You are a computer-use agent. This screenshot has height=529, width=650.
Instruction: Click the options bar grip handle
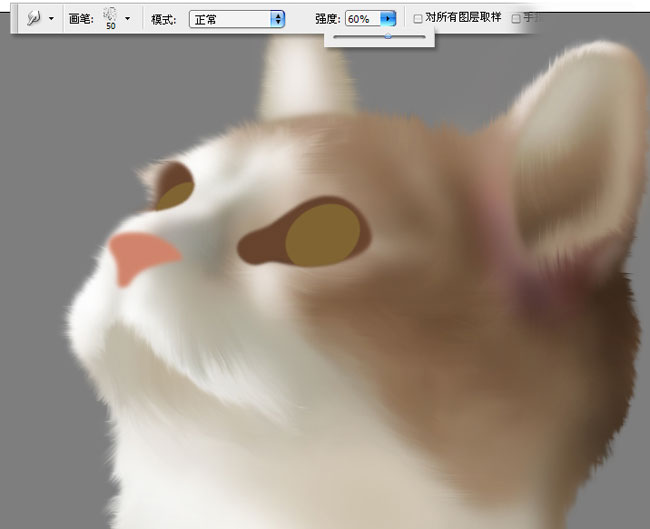pos(15,18)
